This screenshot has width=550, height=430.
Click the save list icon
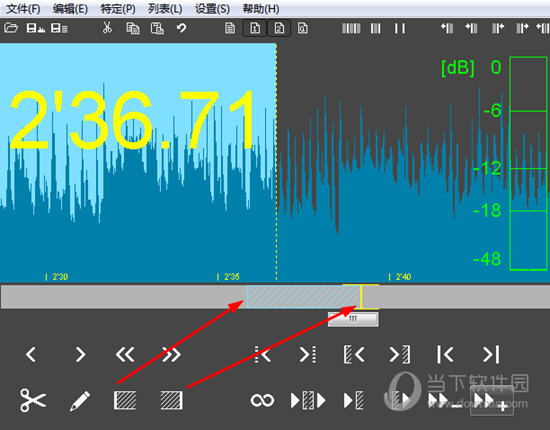(59, 28)
